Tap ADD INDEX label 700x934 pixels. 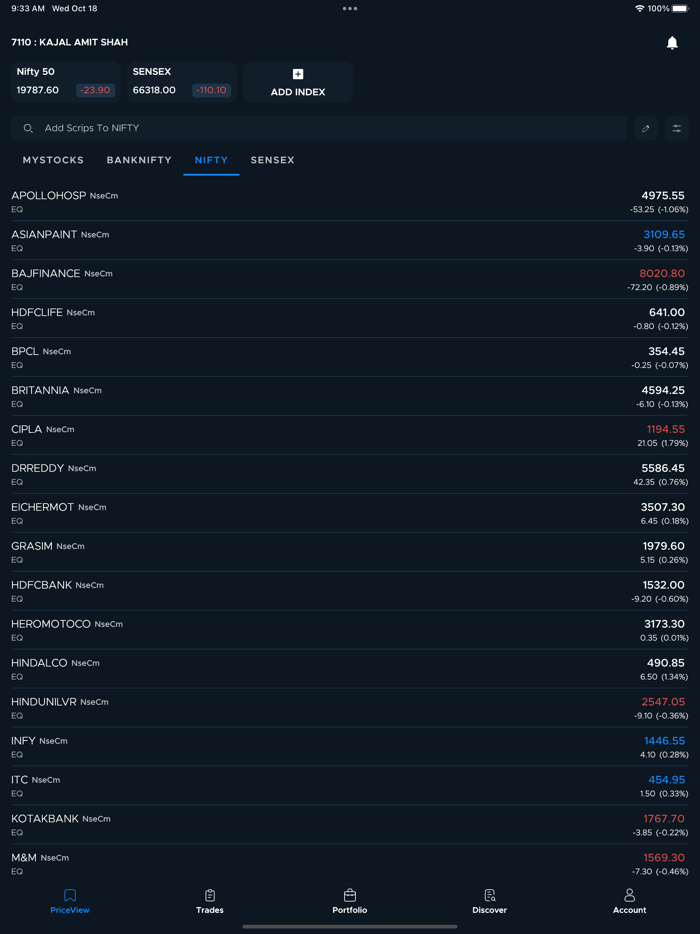(298, 92)
